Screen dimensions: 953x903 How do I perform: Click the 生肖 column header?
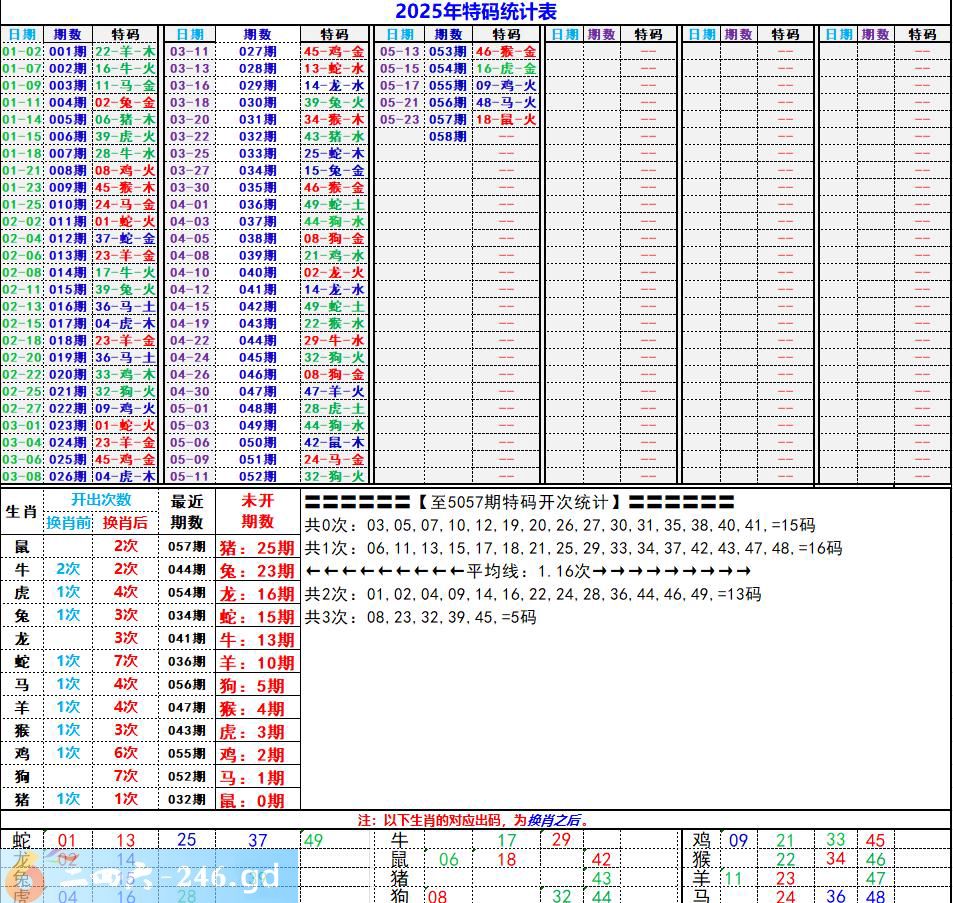(x=21, y=511)
